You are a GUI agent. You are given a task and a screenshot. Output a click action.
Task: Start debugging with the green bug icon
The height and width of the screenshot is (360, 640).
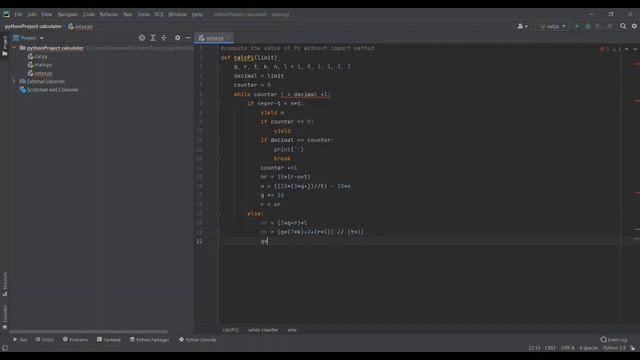click(588, 26)
